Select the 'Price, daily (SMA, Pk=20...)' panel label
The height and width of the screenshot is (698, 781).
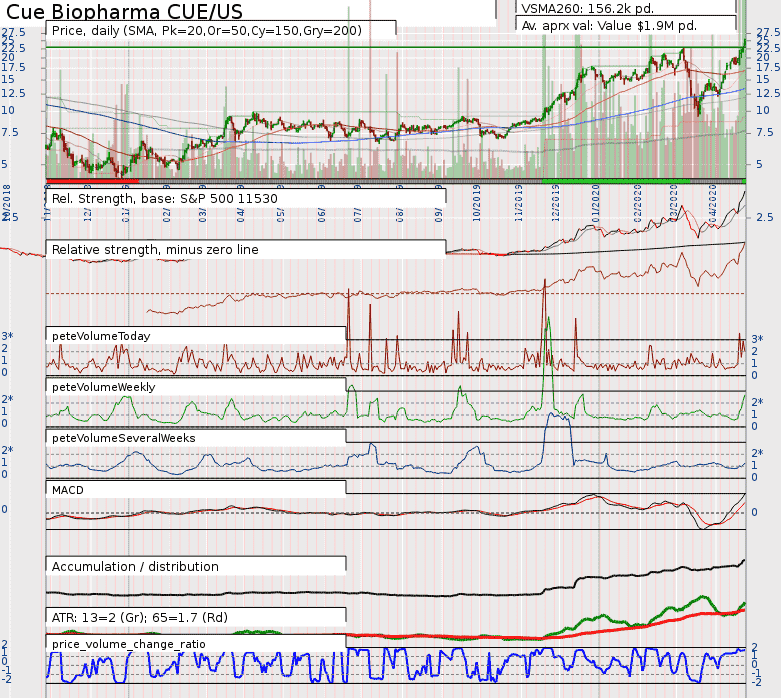pos(207,30)
